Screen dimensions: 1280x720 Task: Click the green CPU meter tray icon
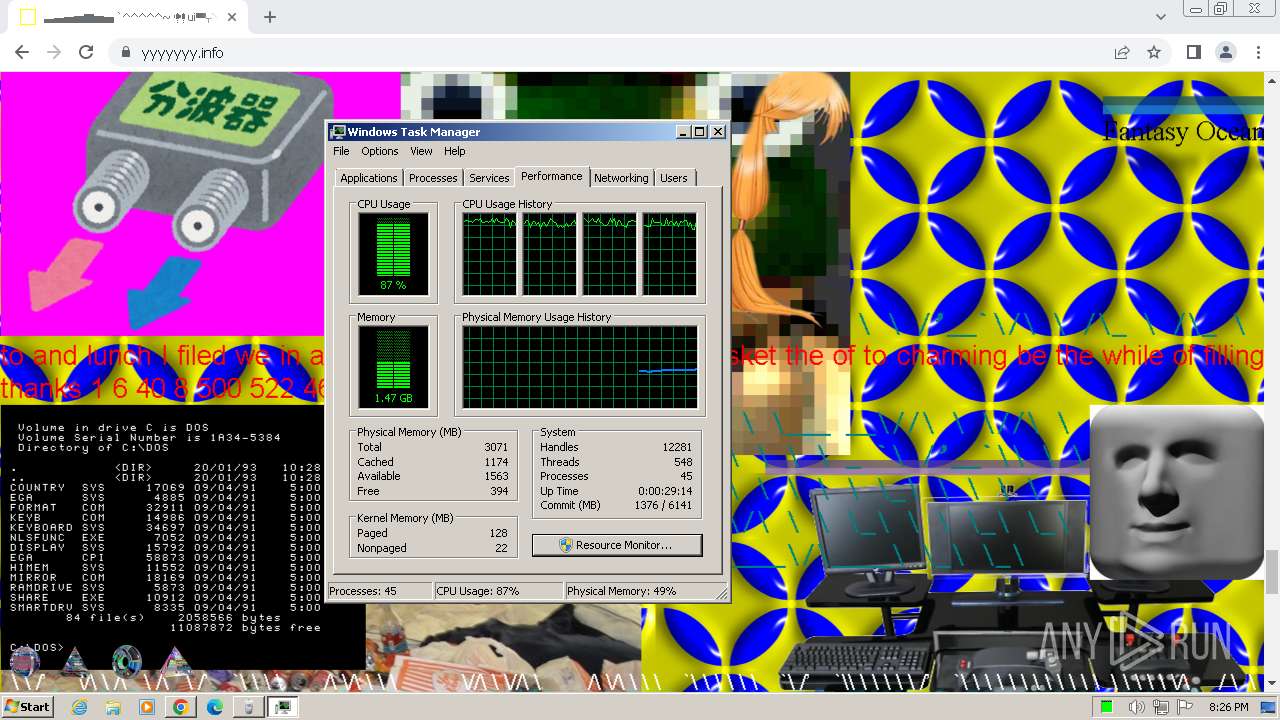coord(1107,707)
